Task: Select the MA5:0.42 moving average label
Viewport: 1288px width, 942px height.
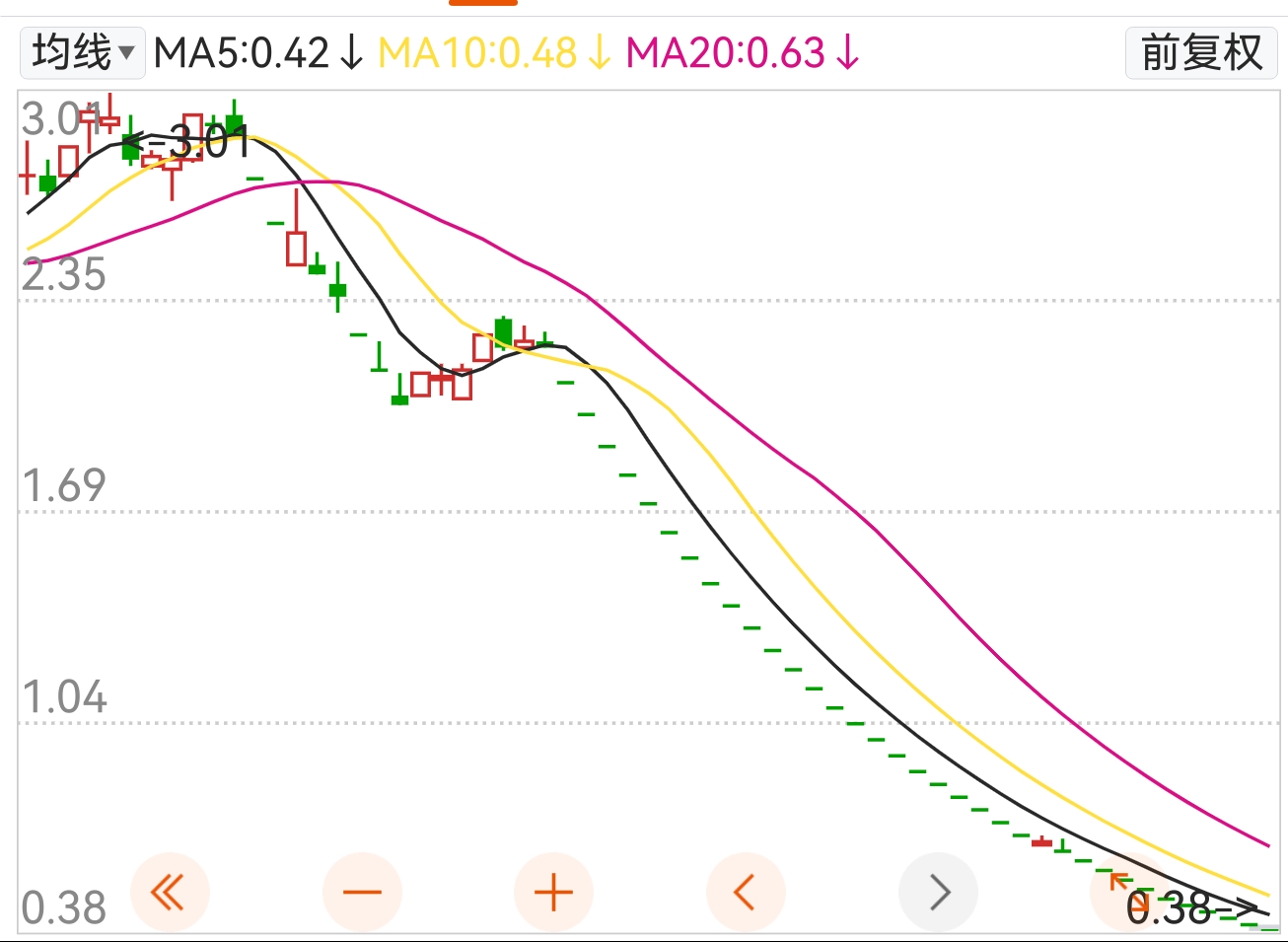Action: (259, 53)
